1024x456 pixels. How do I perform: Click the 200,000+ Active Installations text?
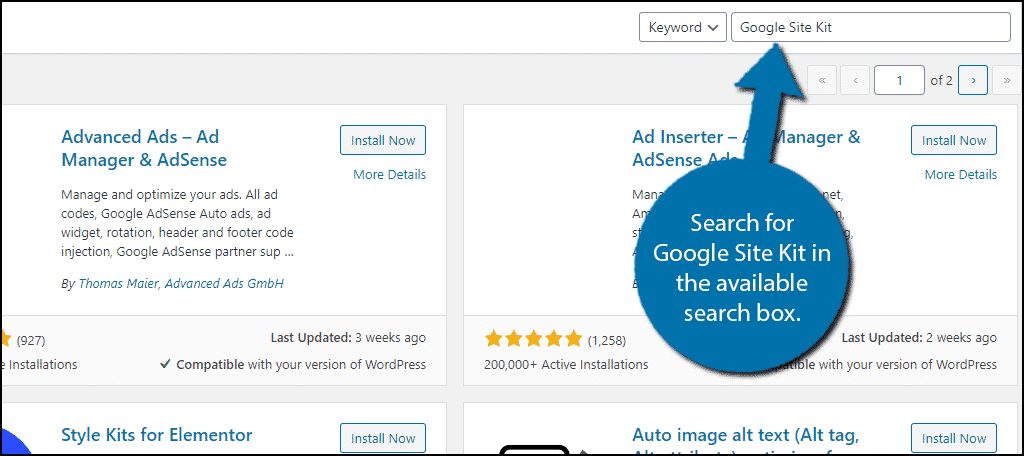[x=566, y=365]
